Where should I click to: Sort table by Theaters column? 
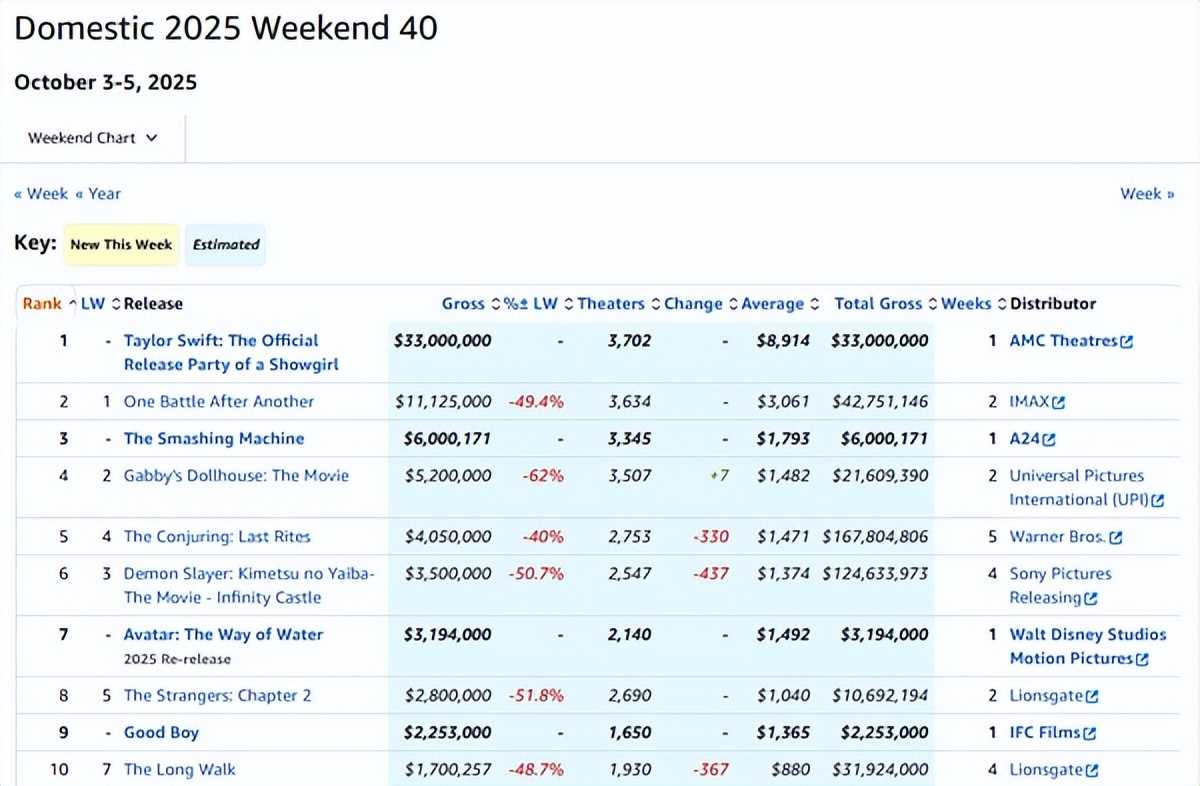click(611, 304)
